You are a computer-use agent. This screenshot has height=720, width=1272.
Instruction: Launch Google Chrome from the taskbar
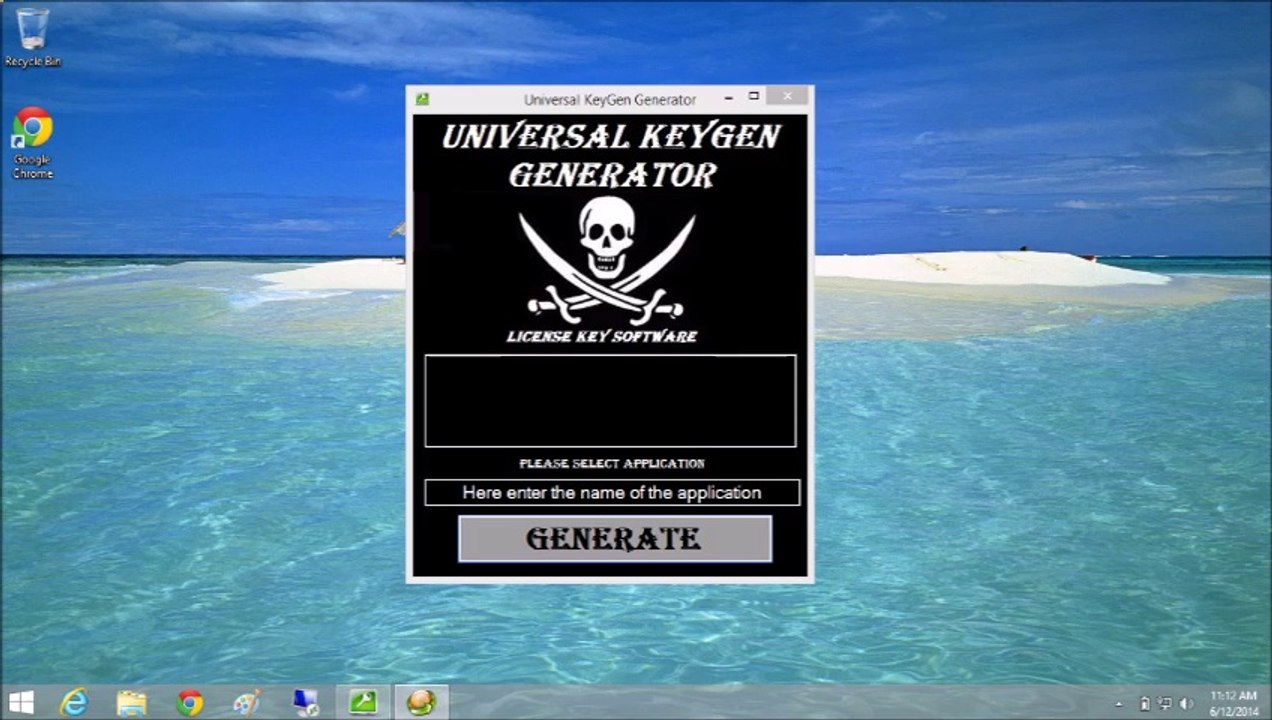click(189, 703)
